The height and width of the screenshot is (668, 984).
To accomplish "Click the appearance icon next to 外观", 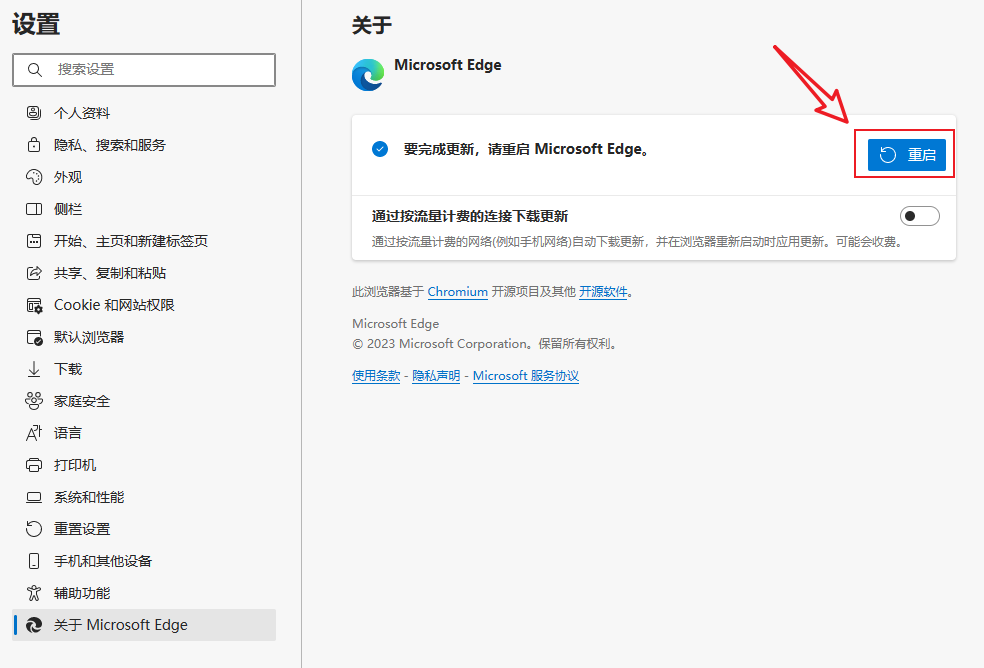I will tap(34, 177).
